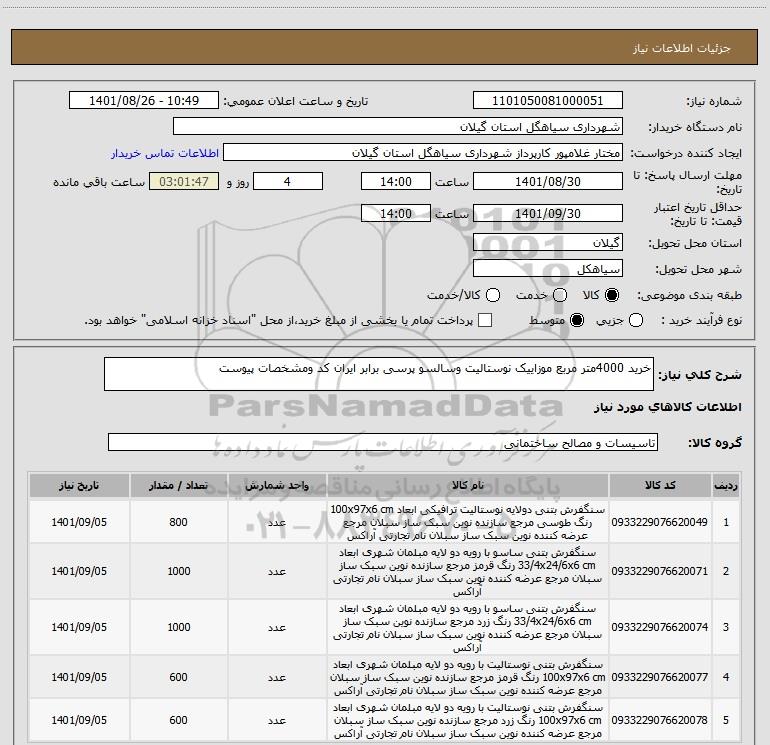This screenshot has height=745, width=770.
Task: Choose the متوسط purchase type radio
Action: (x=577, y=321)
